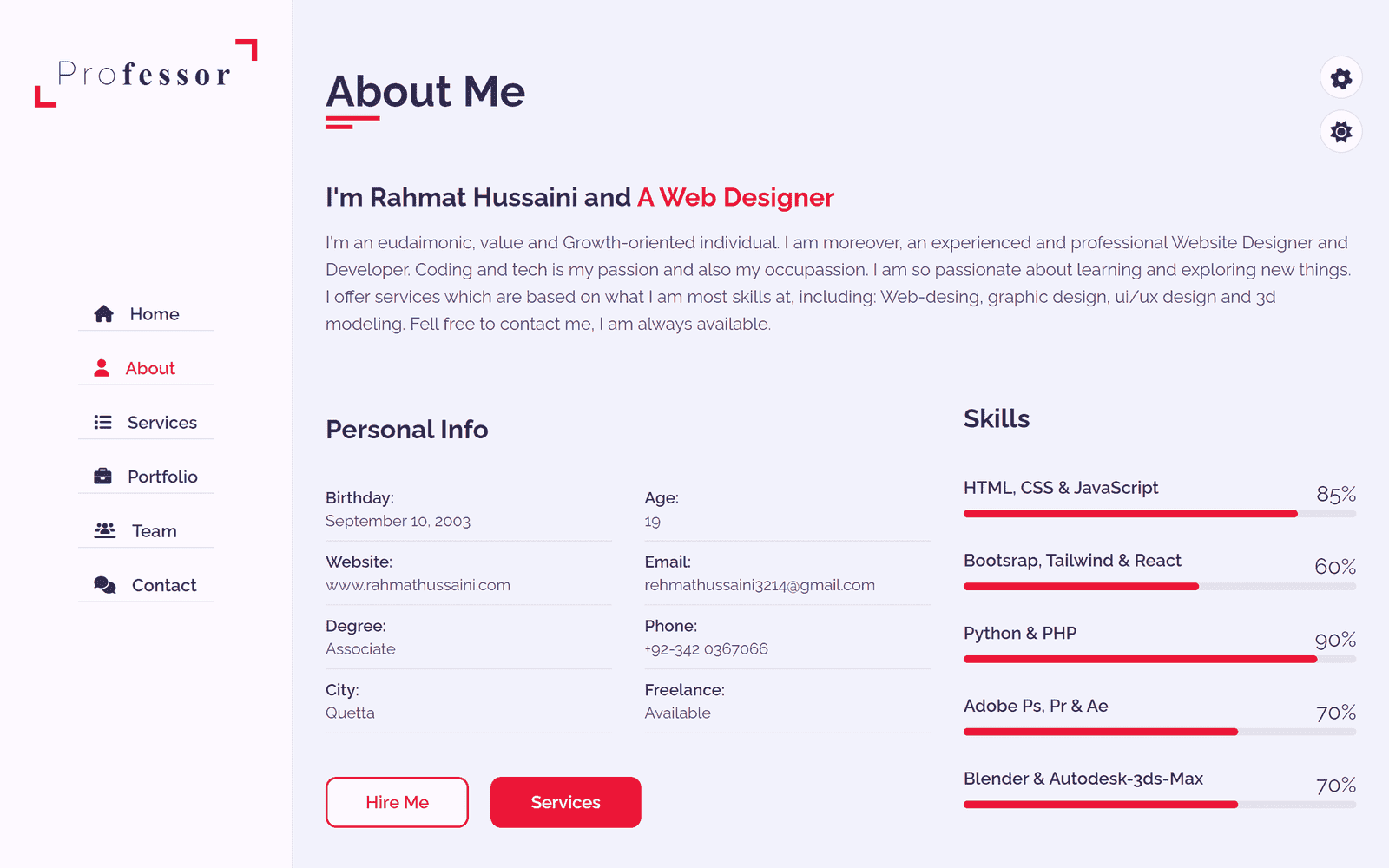This screenshot has height=868, width=1389.
Task: Click the phone number +92-342 0367066
Action: click(x=706, y=649)
